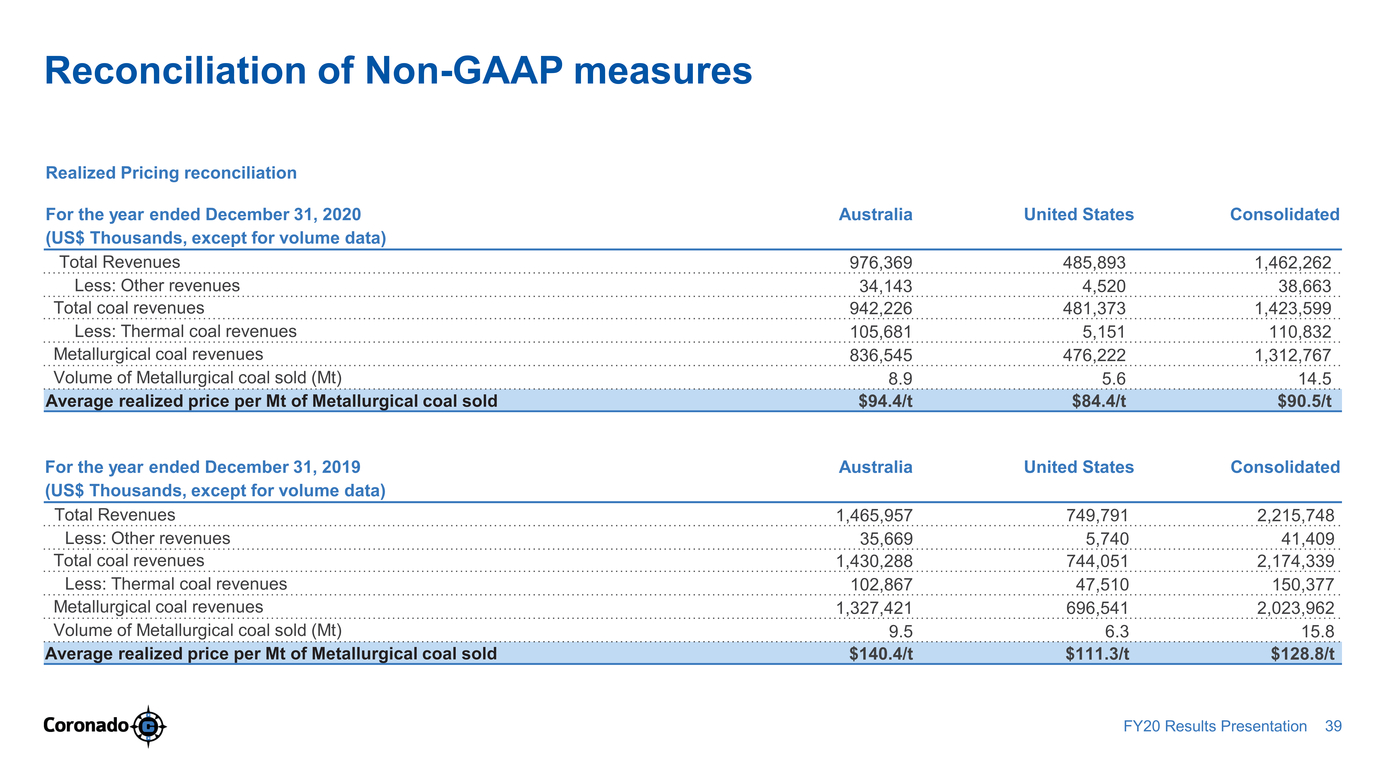Select Thermal coal revenues value 102,867
The height and width of the screenshot is (780, 1386).
click(880, 585)
